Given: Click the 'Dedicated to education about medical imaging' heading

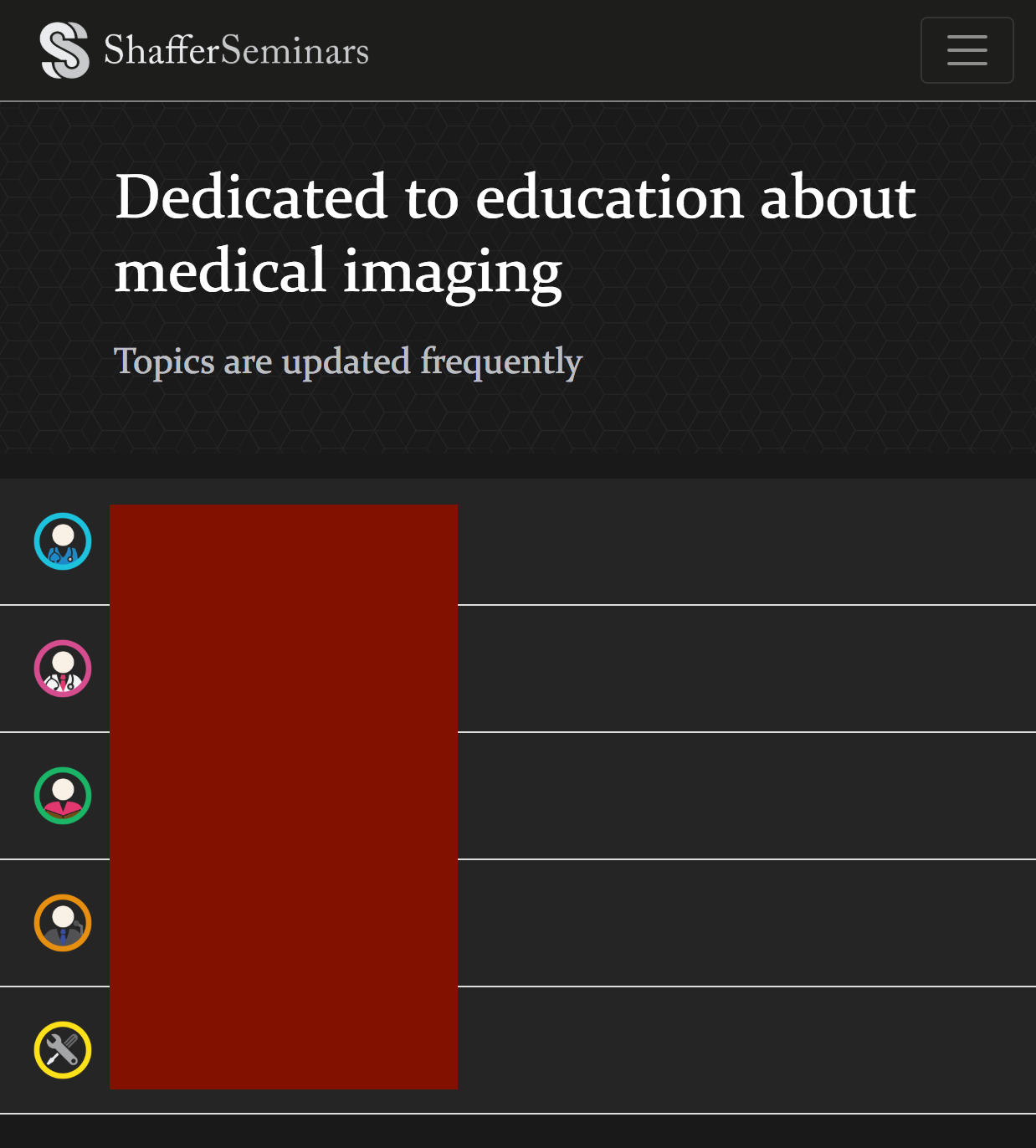Looking at the screenshot, I should (x=515, y=233).
